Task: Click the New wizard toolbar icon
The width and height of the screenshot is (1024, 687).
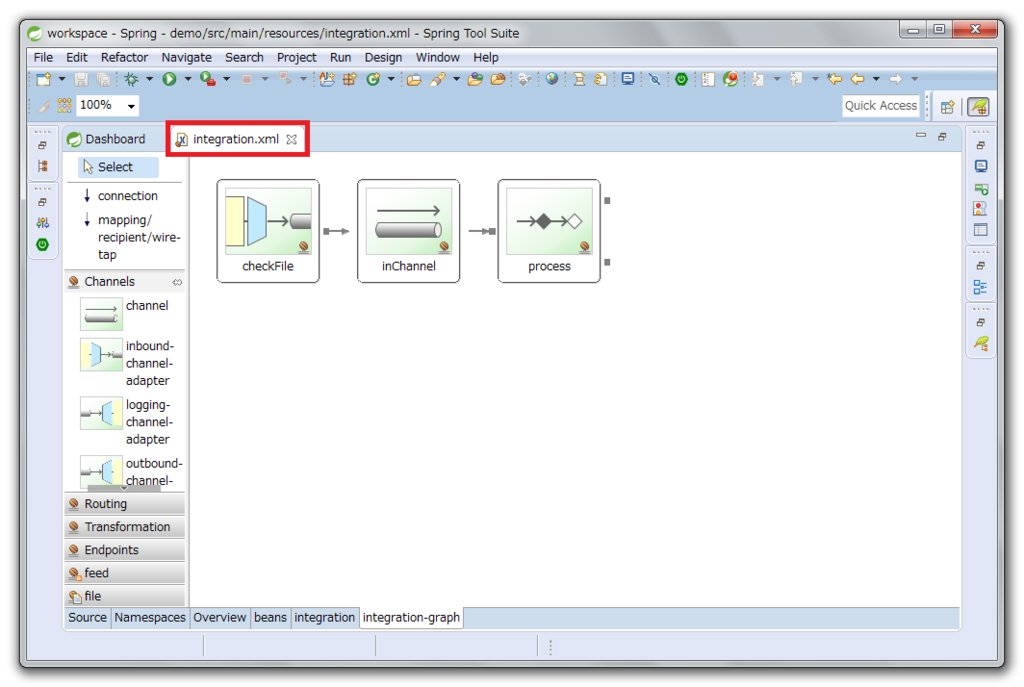Action: pyautogui.click(x=44, y=79)
